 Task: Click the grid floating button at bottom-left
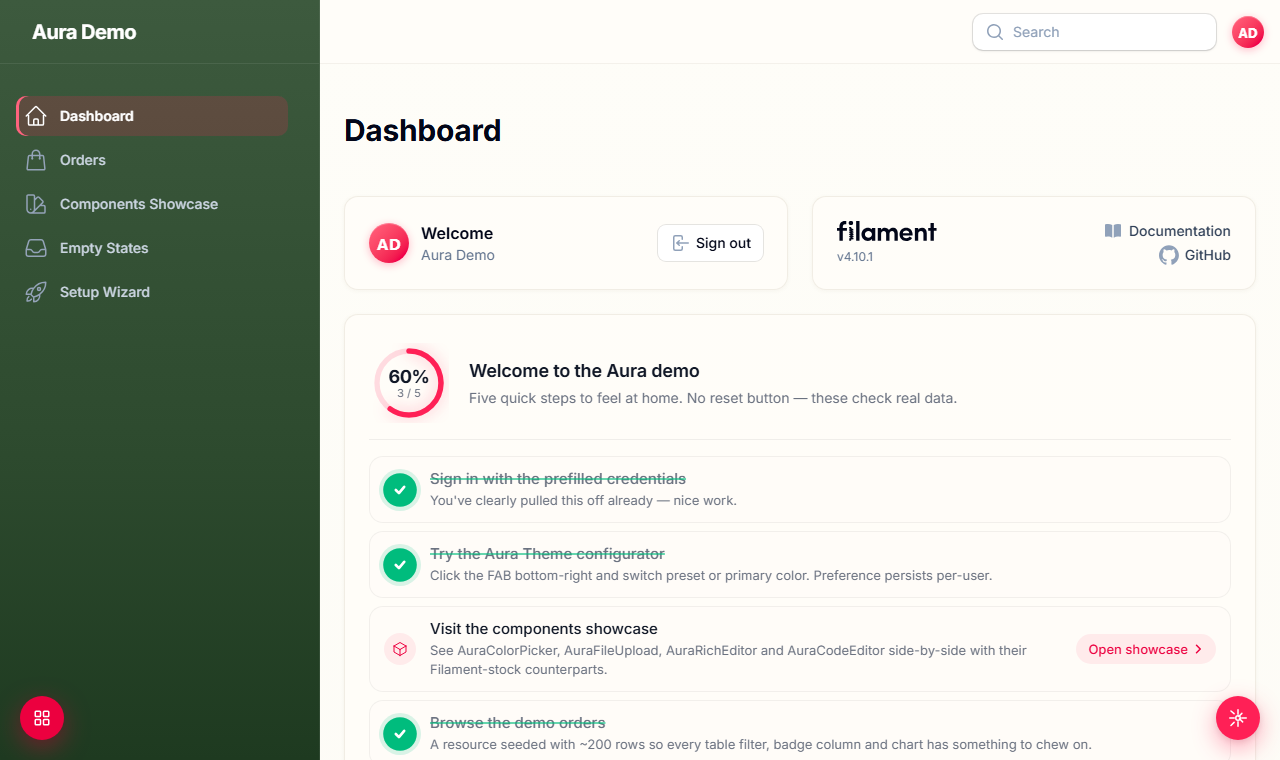pyautogui.click(x=42, y=718)
